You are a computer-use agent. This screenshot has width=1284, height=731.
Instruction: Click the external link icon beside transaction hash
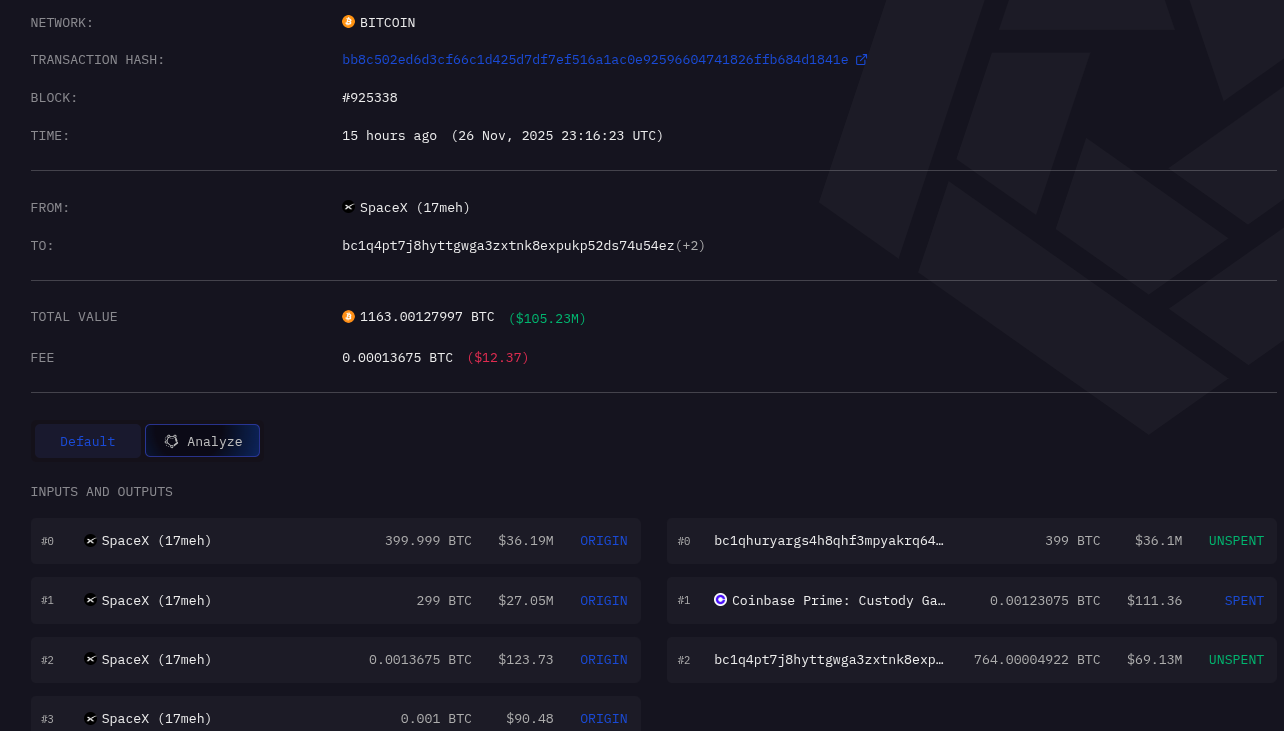coord(861,60)
